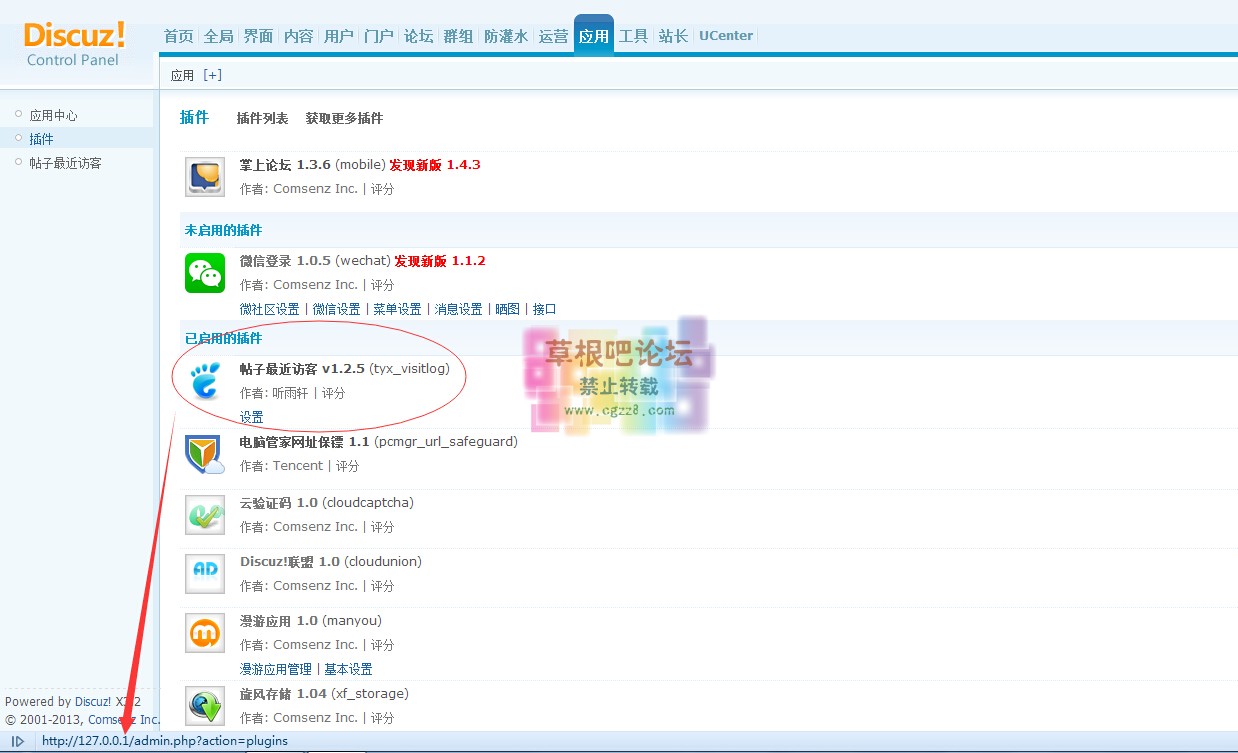Click 漫游应用管理 under the manyou plugin
1238x753 pixels.
(274, 668)
